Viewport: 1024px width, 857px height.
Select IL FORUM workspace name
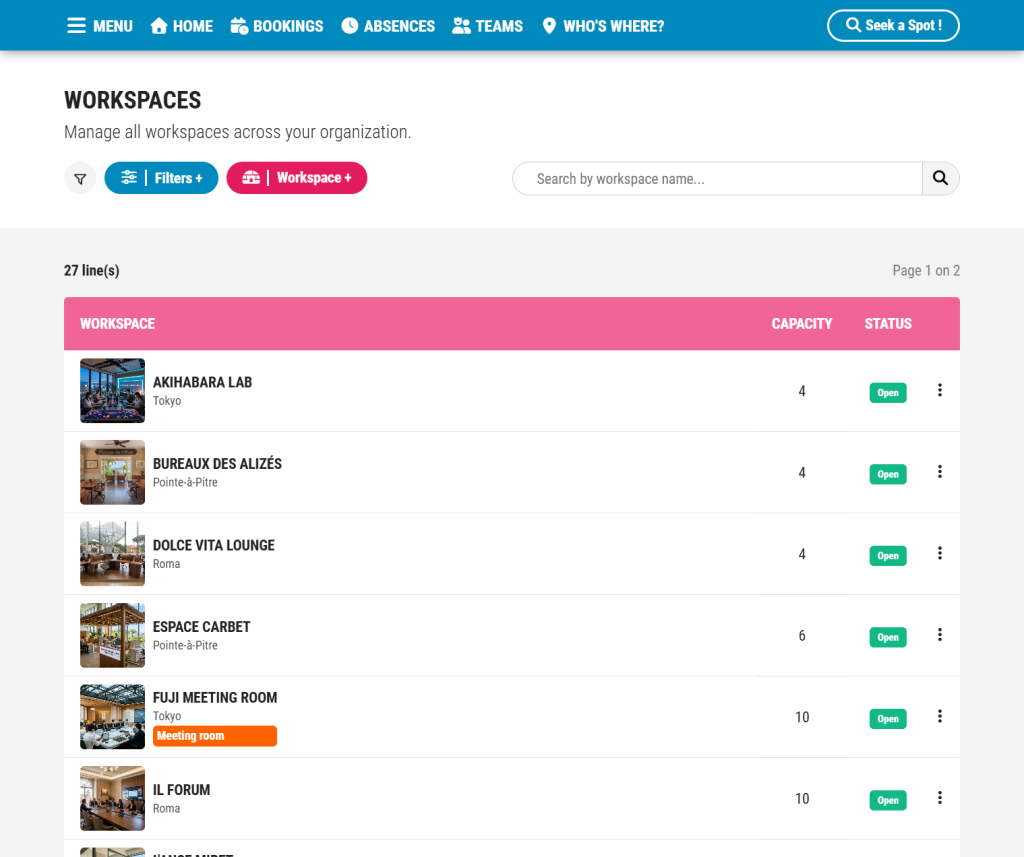(182, 790)
